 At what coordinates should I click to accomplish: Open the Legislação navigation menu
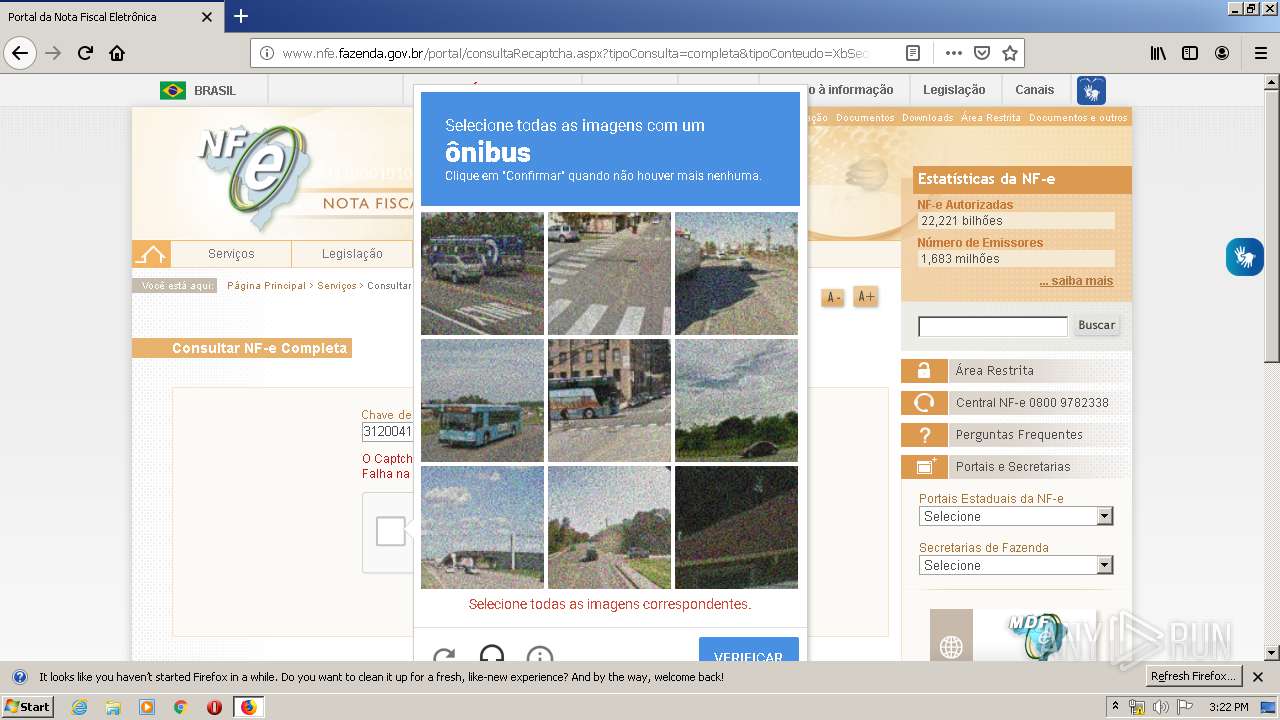[x=352, y=254]
